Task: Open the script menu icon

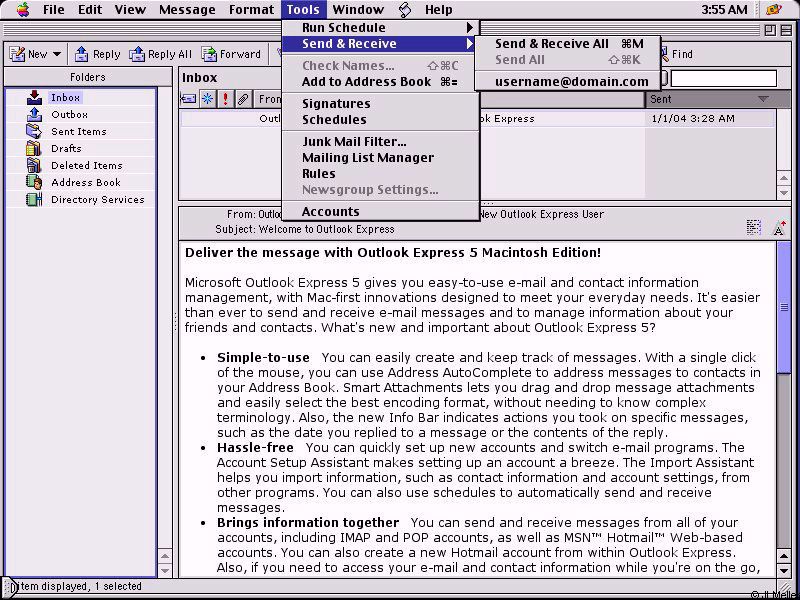Action: [x=405, y=10]
